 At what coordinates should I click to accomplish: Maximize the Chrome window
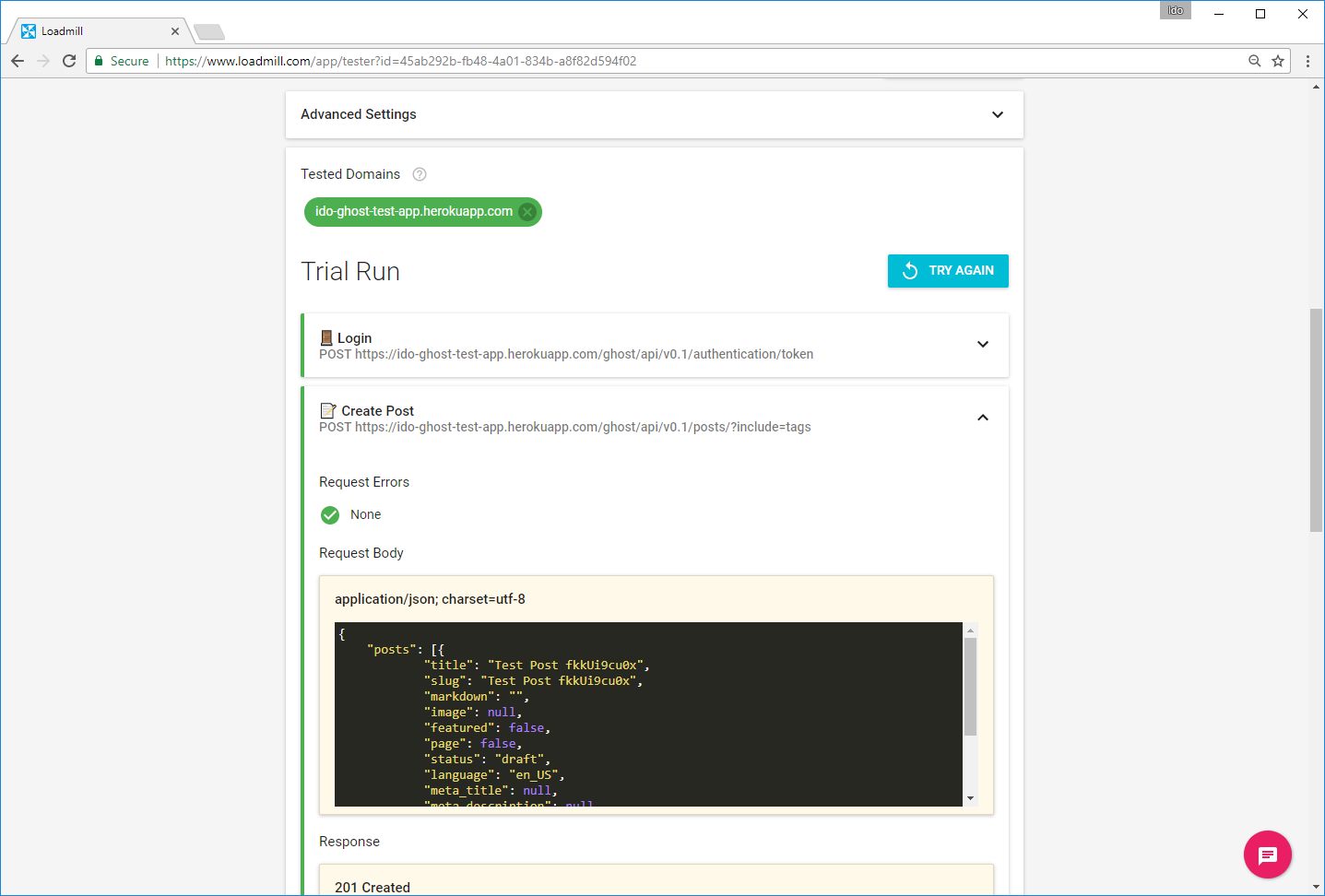[x=1260, y=14]
